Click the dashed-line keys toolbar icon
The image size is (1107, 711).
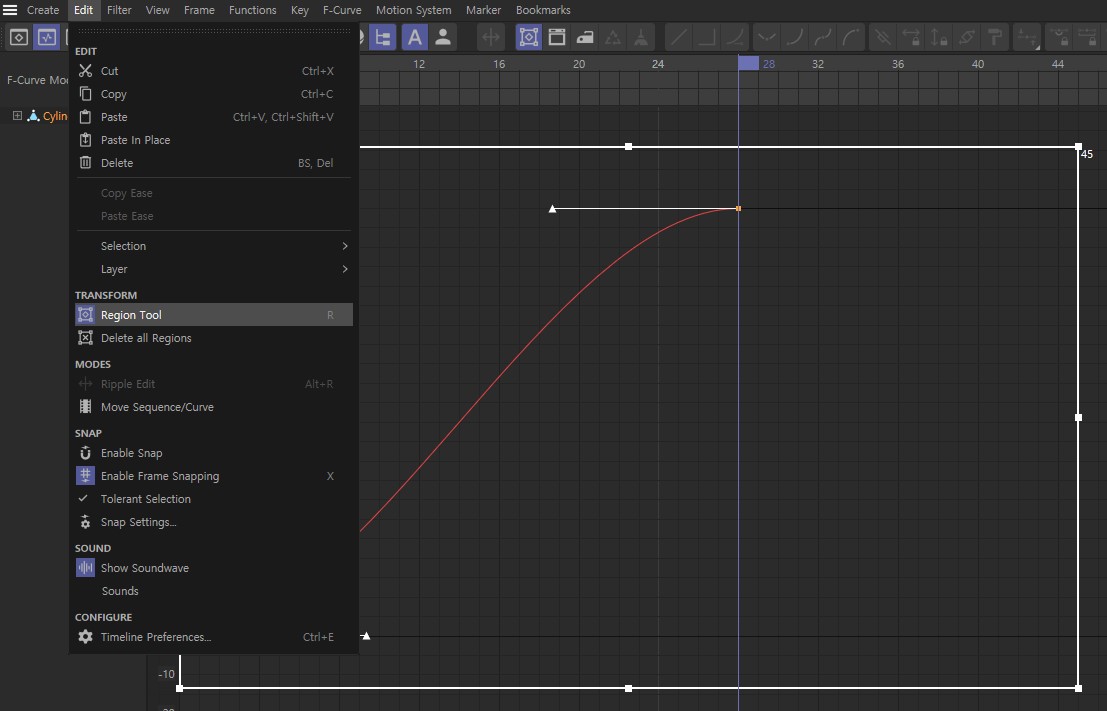coord(1027,37)
